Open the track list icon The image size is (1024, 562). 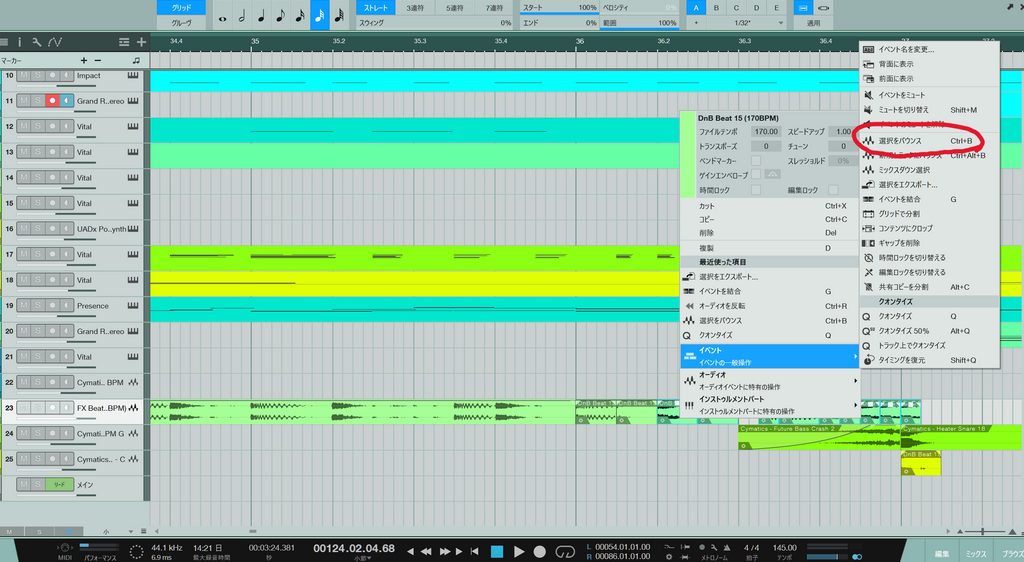point(123,42)
